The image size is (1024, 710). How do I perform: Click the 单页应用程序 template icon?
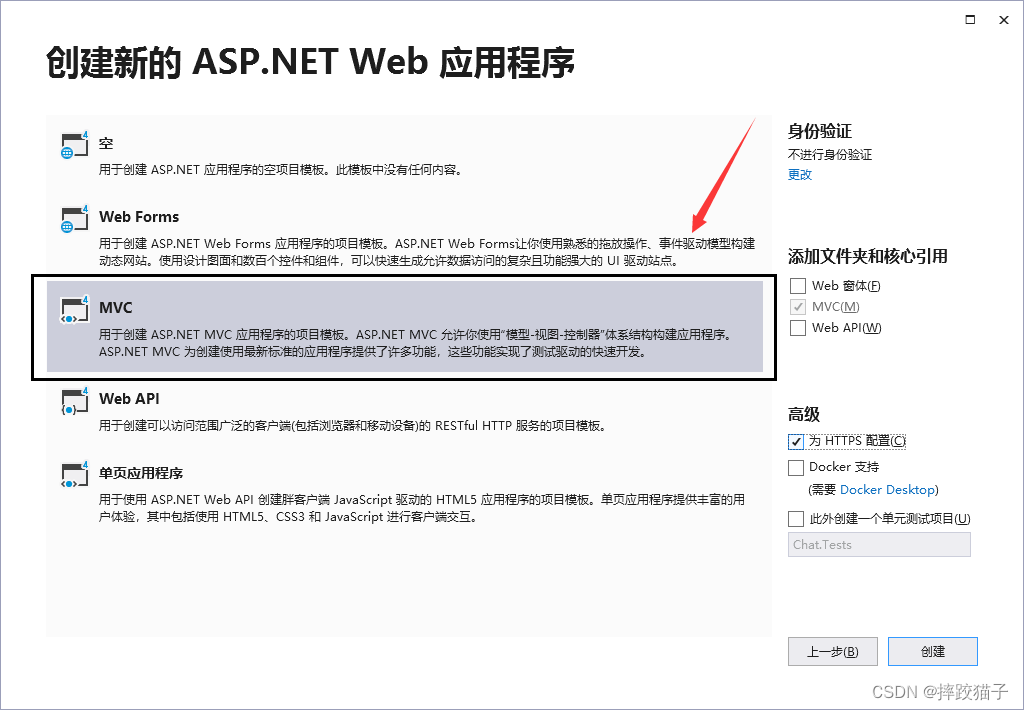(74, 475)
